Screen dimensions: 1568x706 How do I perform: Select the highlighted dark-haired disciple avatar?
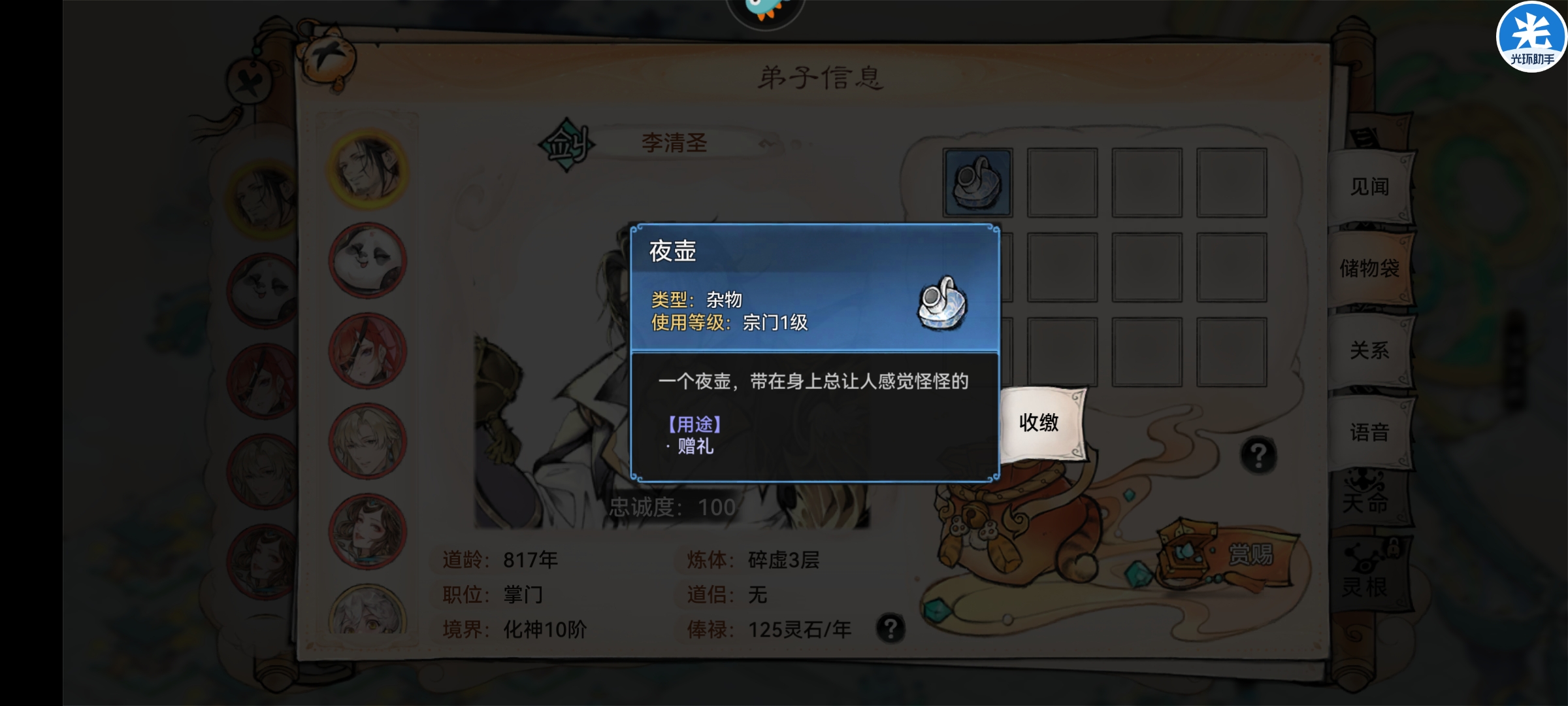tap(368, 168)
